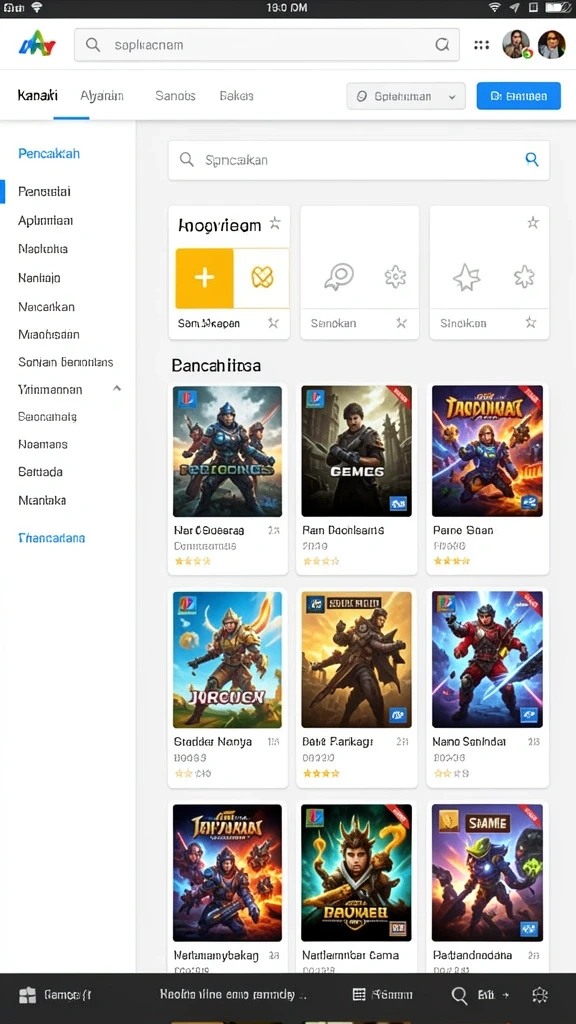This screenshot has height=1024, width=576.
Task: Click the blue button in the top bar
Action: (519, 96)
